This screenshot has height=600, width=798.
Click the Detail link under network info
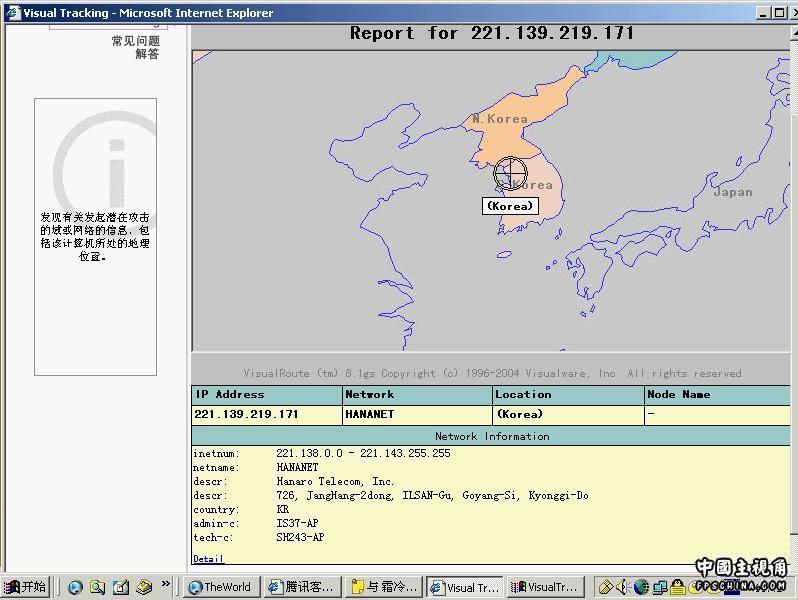[x=208, y=559]
